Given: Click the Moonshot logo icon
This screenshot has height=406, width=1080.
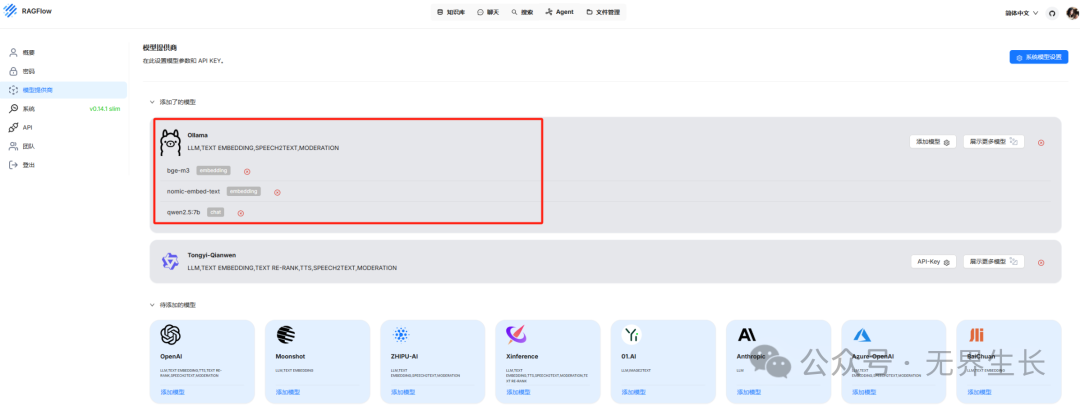Looking at the screenshot, I should [286, 335].
